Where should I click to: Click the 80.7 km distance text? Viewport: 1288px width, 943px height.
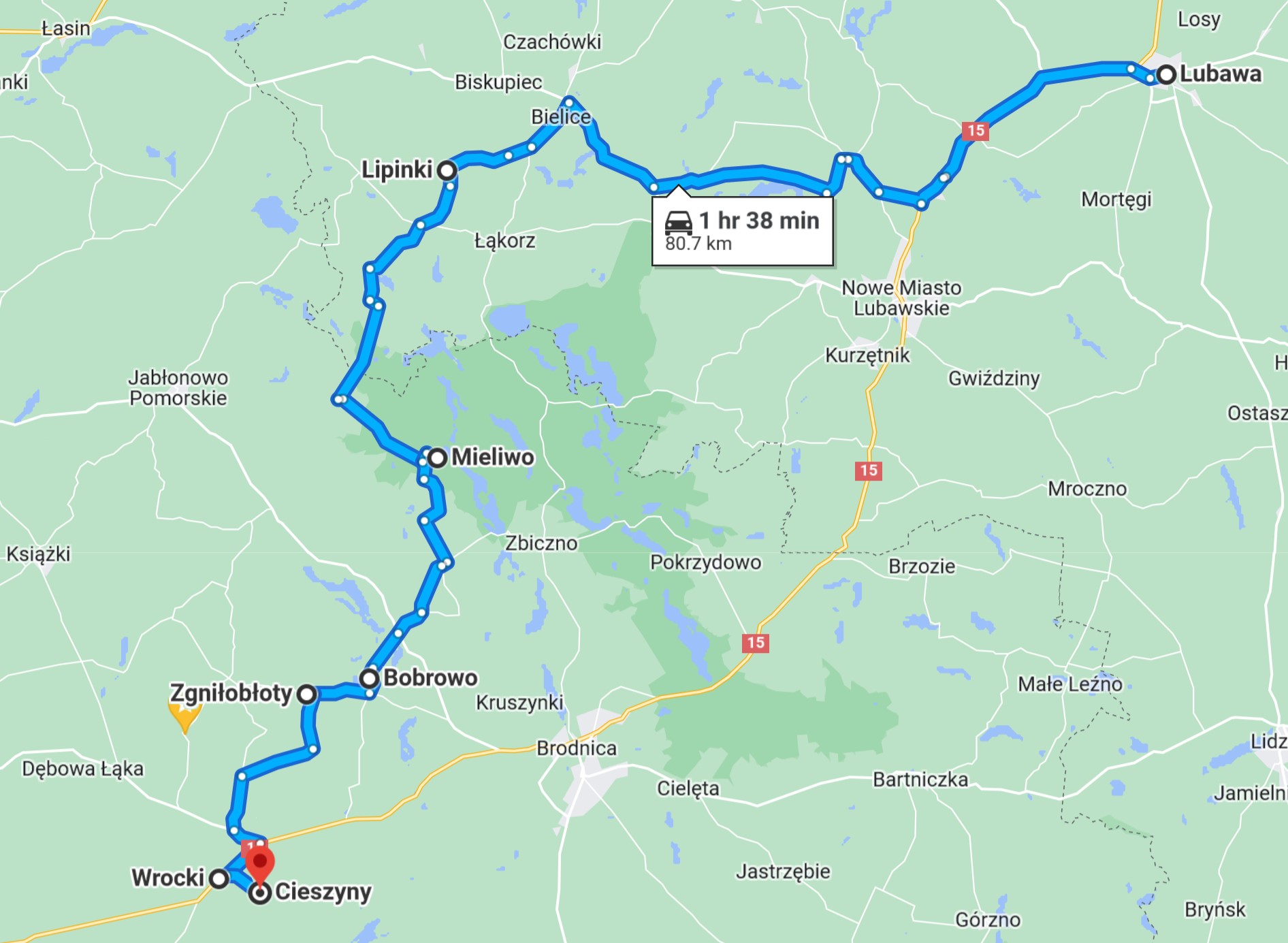tap(698, 244)
